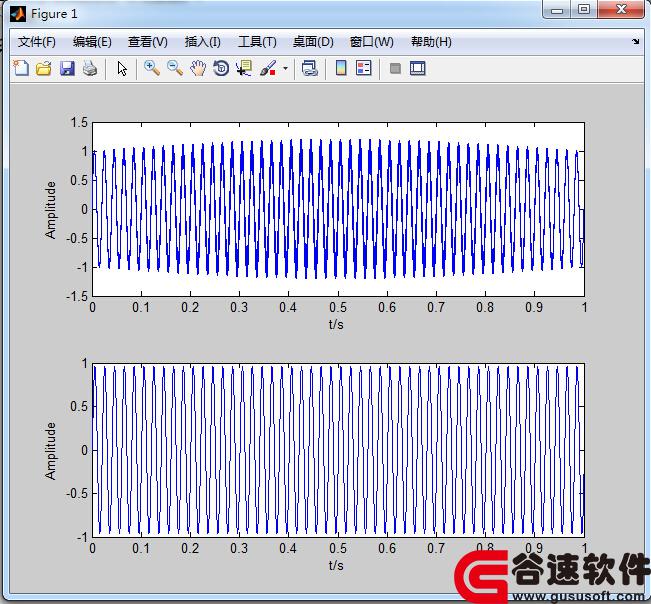Open the 编辑(E) menu

click(x=92, y=42)
